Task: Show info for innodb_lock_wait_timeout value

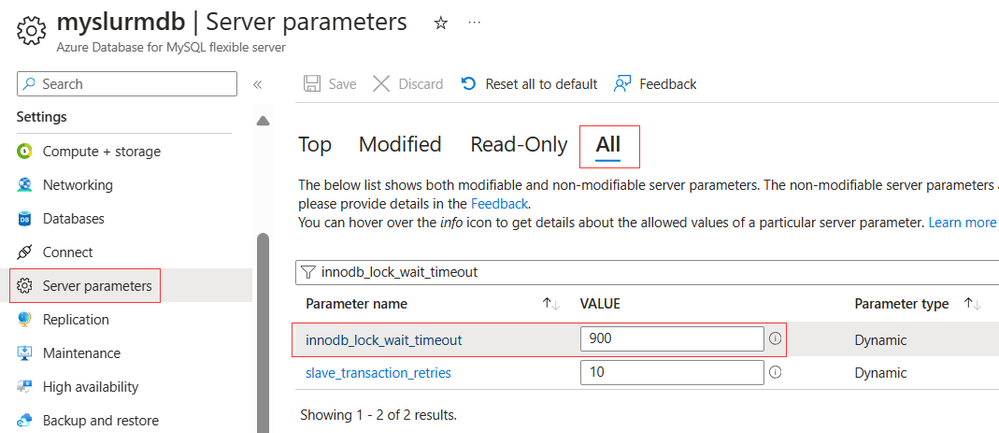Action: (775, 339)
